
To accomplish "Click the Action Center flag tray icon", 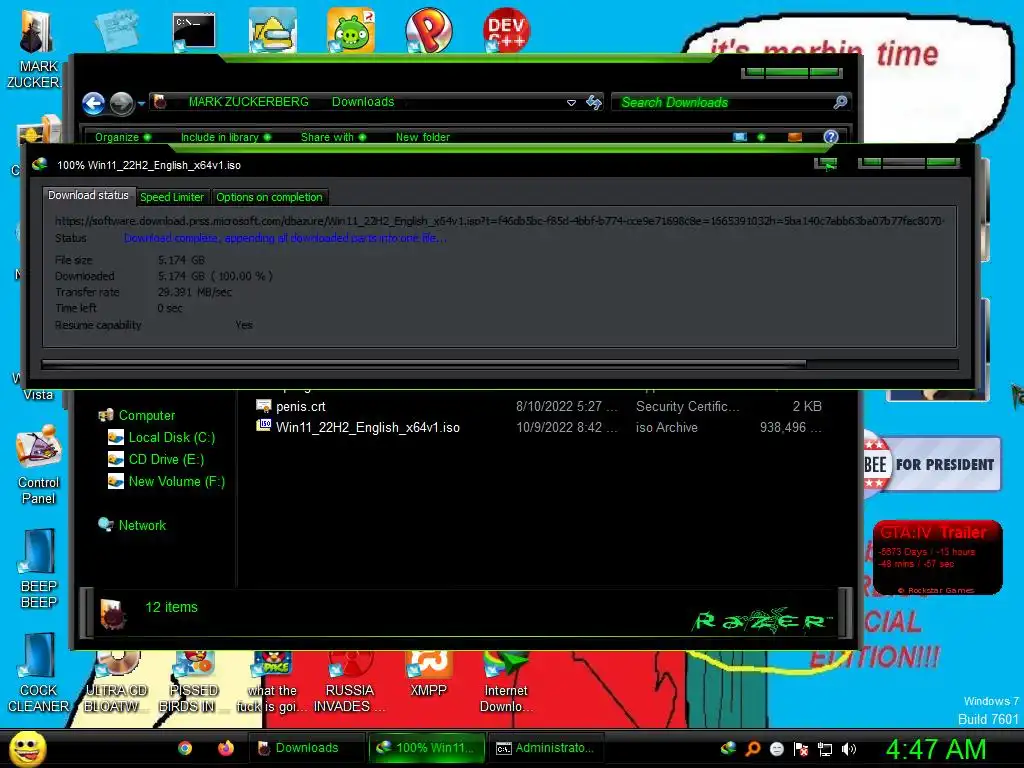I will (x=801, y=749).
